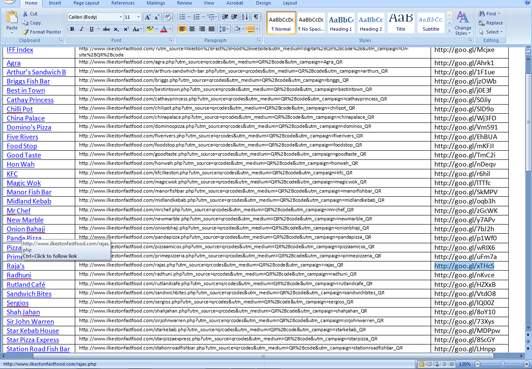Click Decrease Indent

pyautogui.click(x=225, y=17)
